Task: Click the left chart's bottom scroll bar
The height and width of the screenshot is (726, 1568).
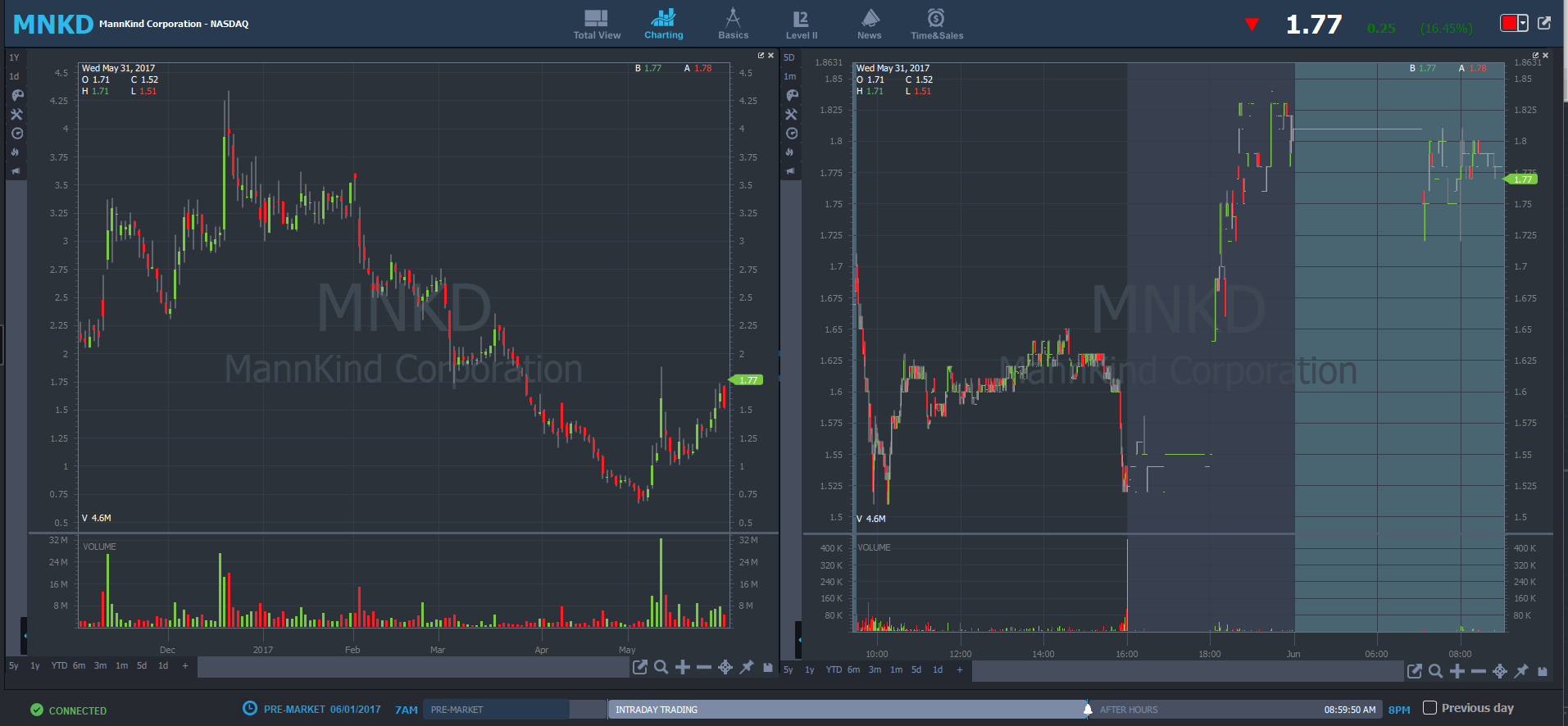Action: click(413, 667)
